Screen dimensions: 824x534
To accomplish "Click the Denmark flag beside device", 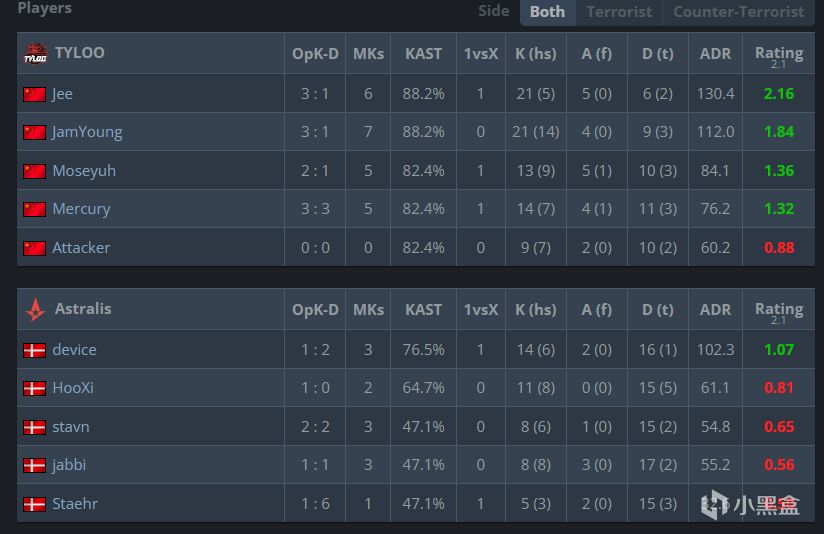I will [35, 350].
